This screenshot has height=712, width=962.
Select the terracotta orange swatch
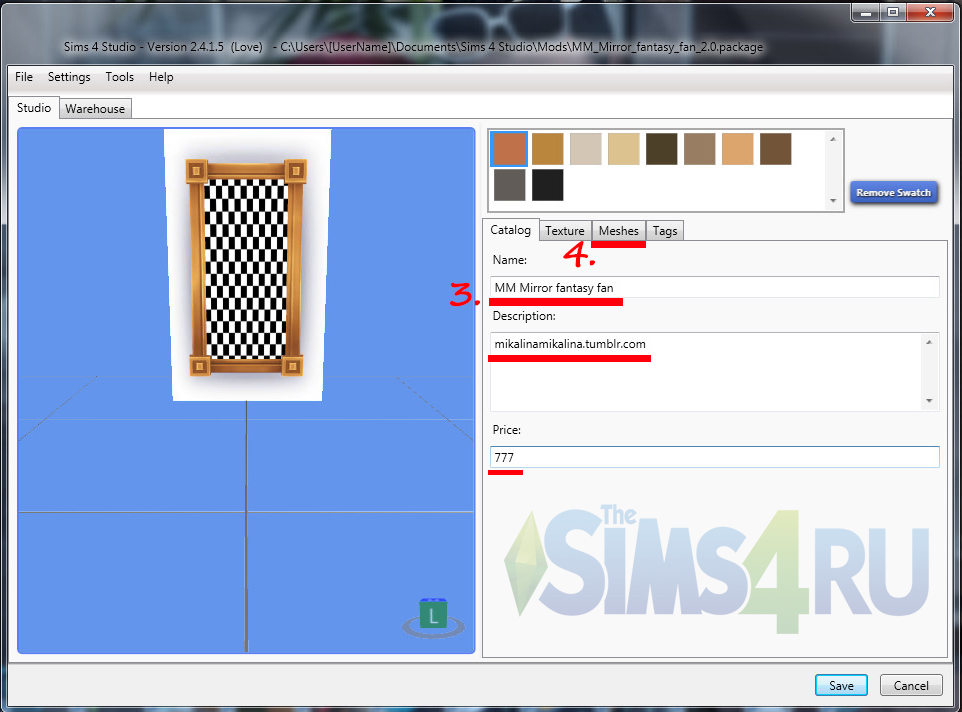(509, 149)
